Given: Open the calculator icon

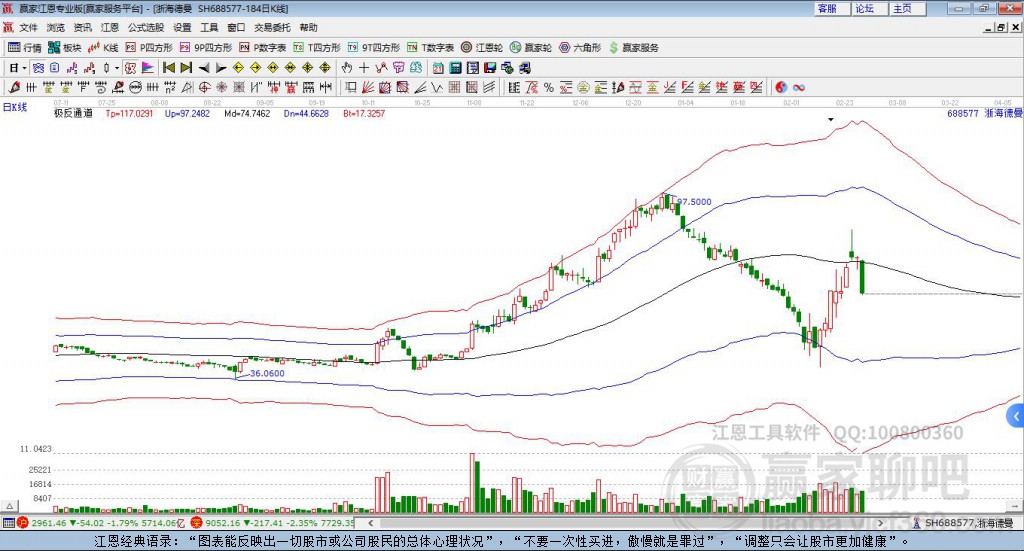Looking at the screenshot, I should [455, 68].
